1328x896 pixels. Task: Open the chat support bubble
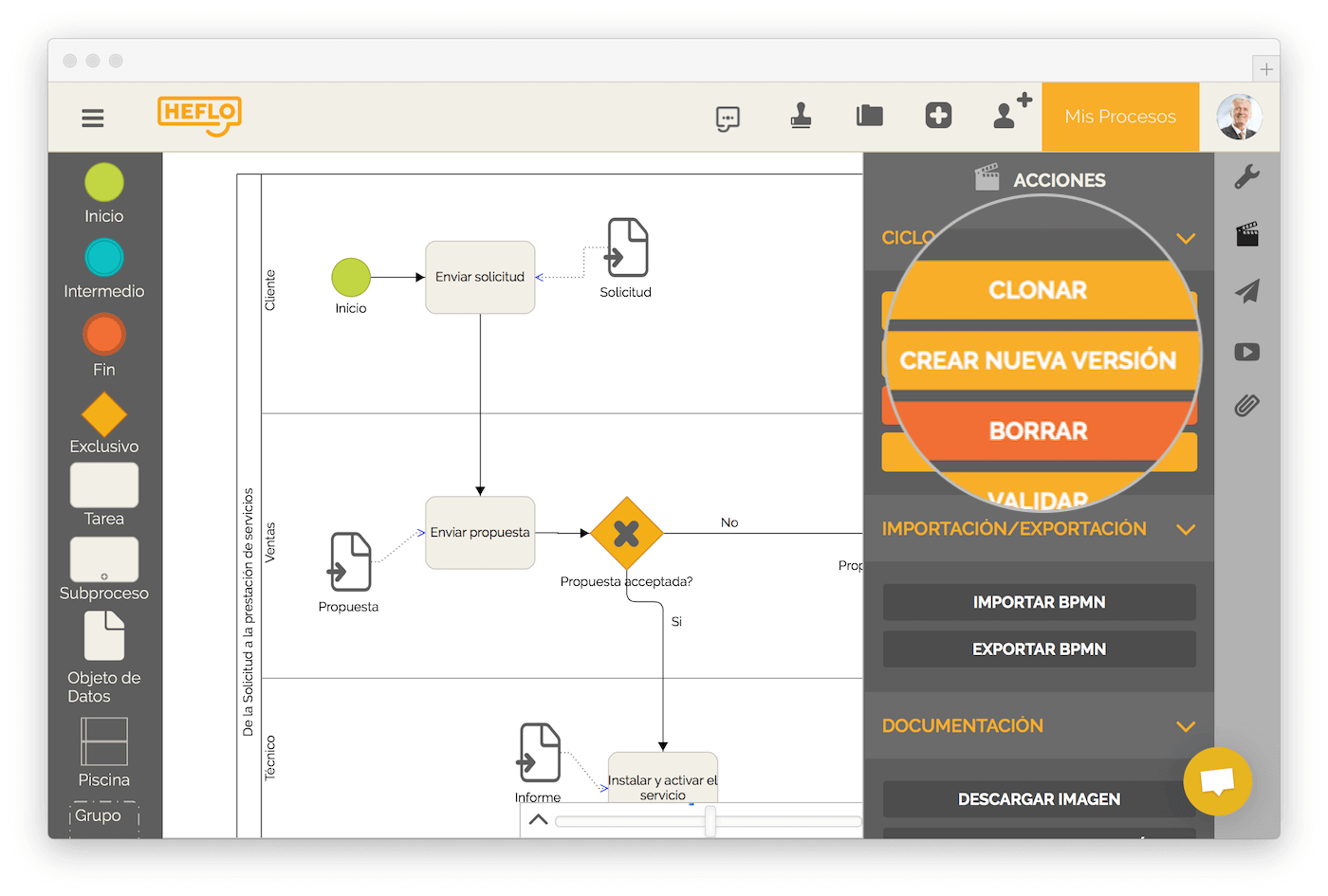coord(1218,781)
